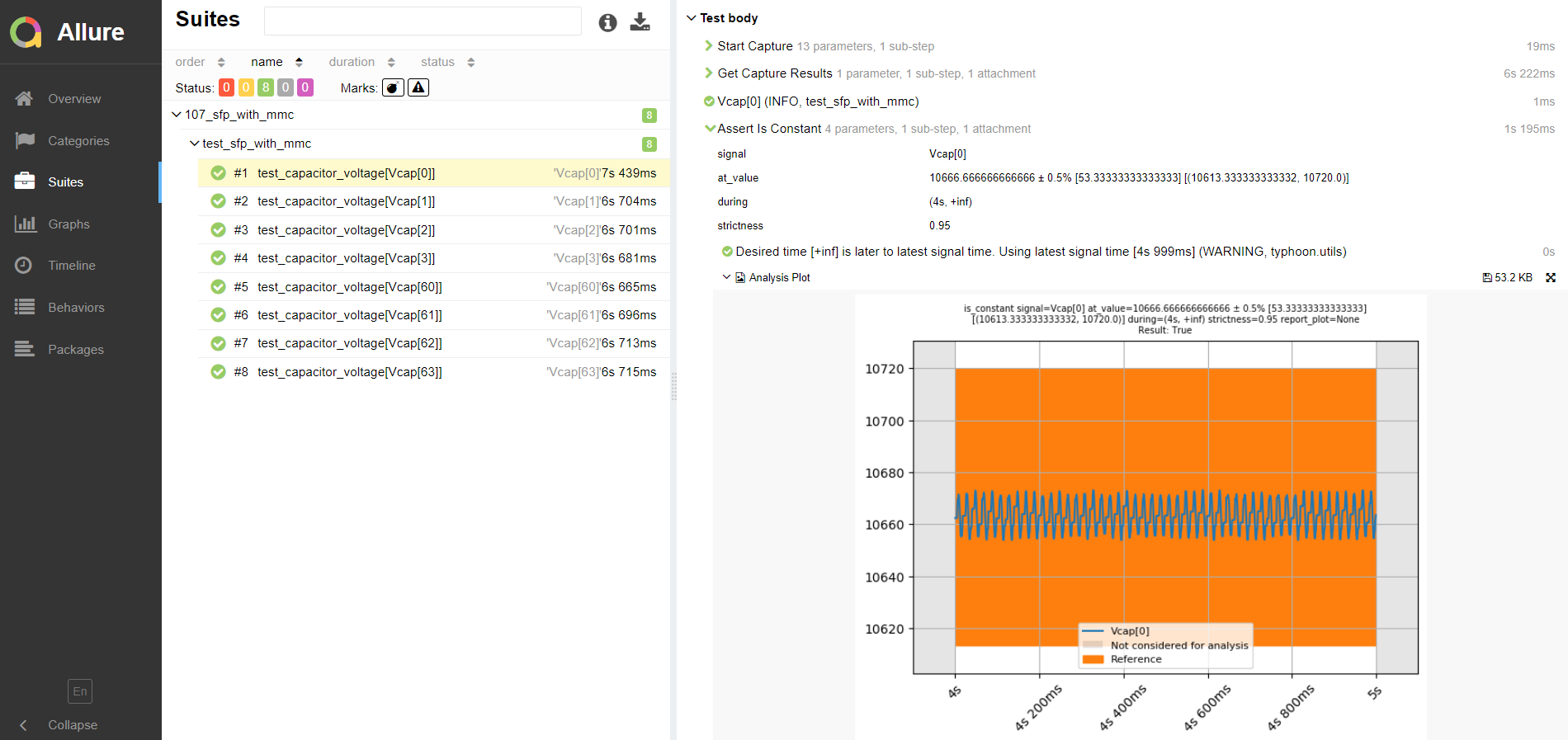
Task: Expand the Analysis Plot to fullscreen
Action: [x=1551, y=278]
